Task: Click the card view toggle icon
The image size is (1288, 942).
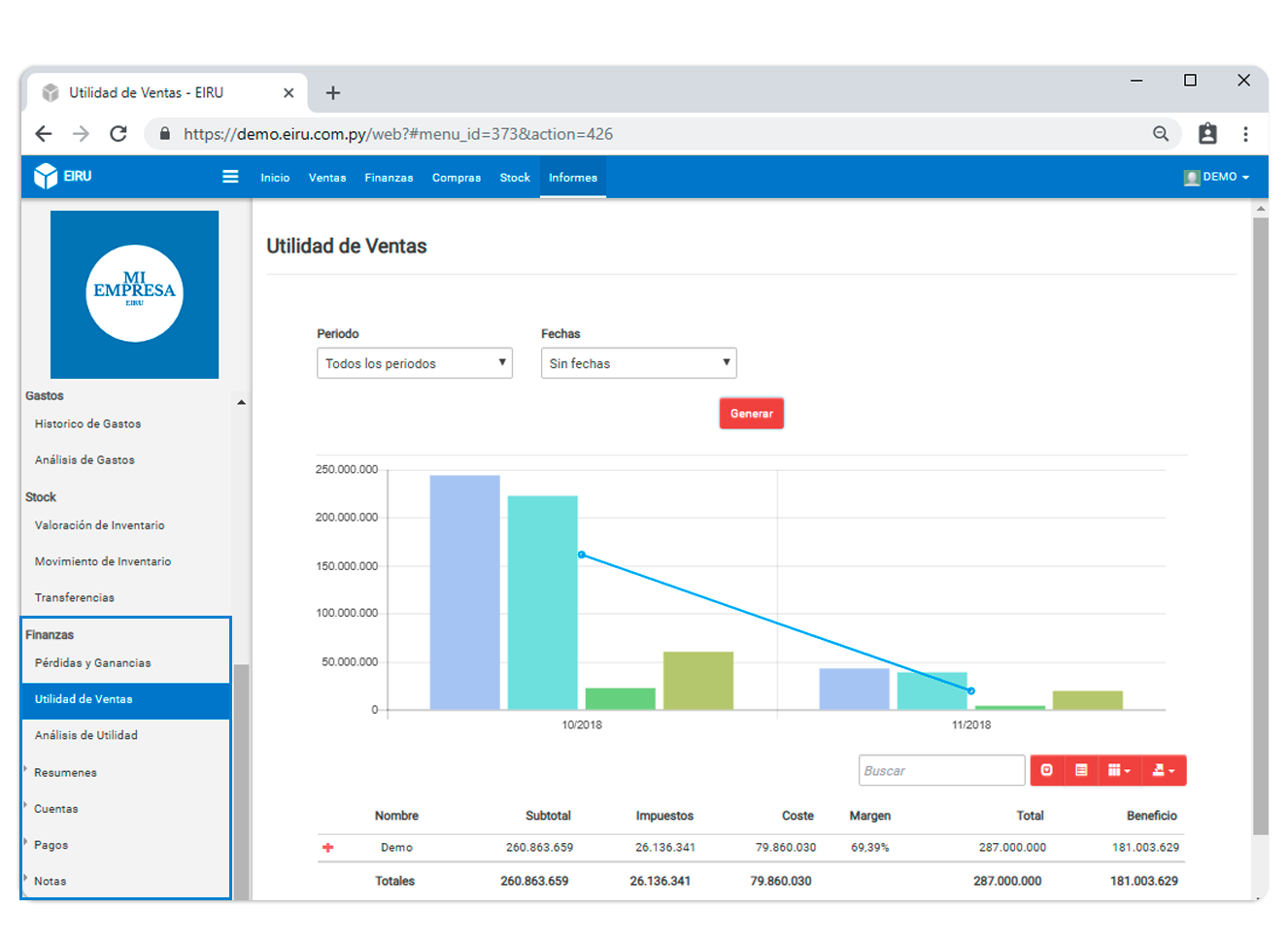Action: (1047, 770)
